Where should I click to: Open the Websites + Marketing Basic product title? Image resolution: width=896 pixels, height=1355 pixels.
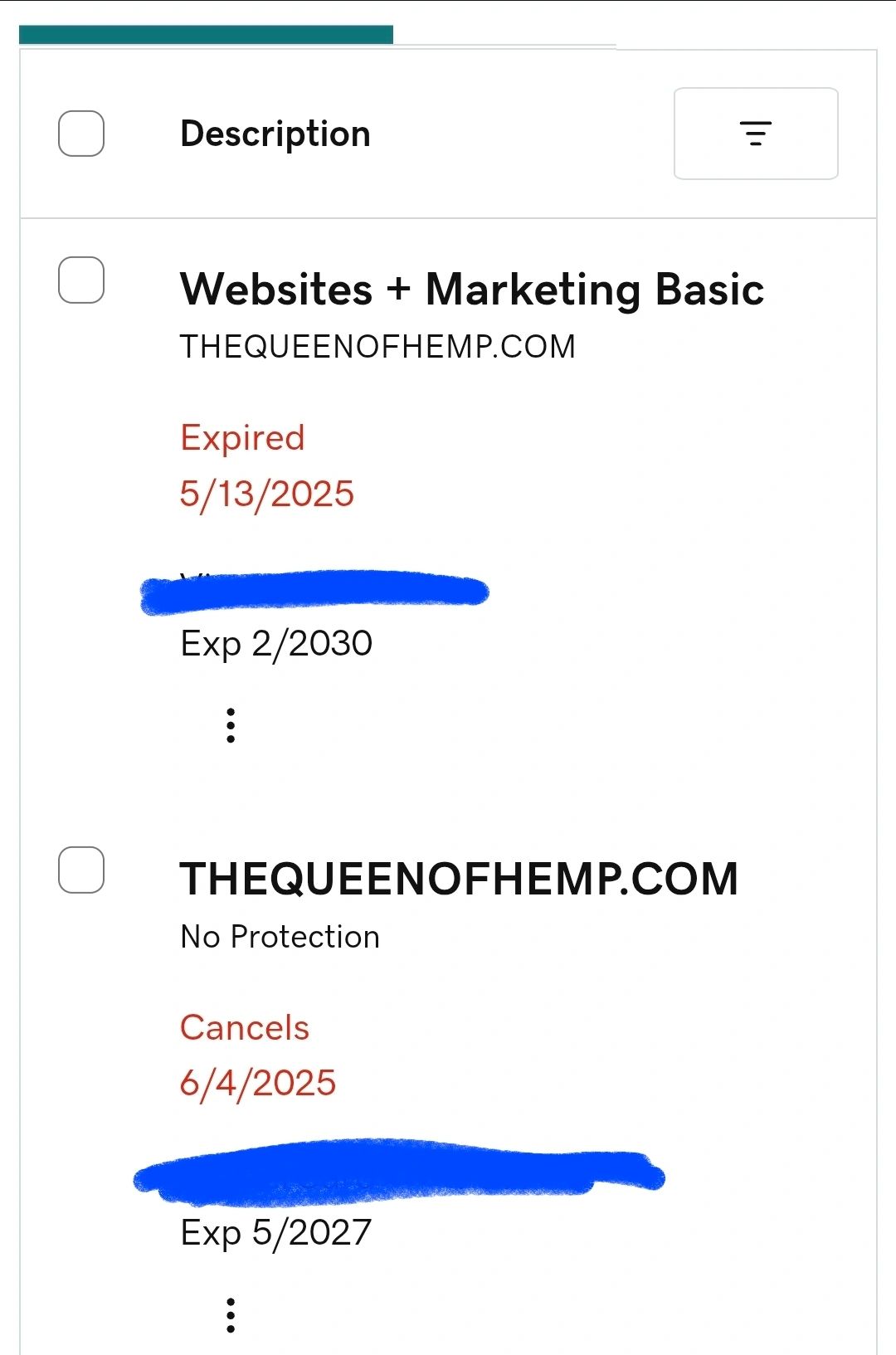(471, 290)
